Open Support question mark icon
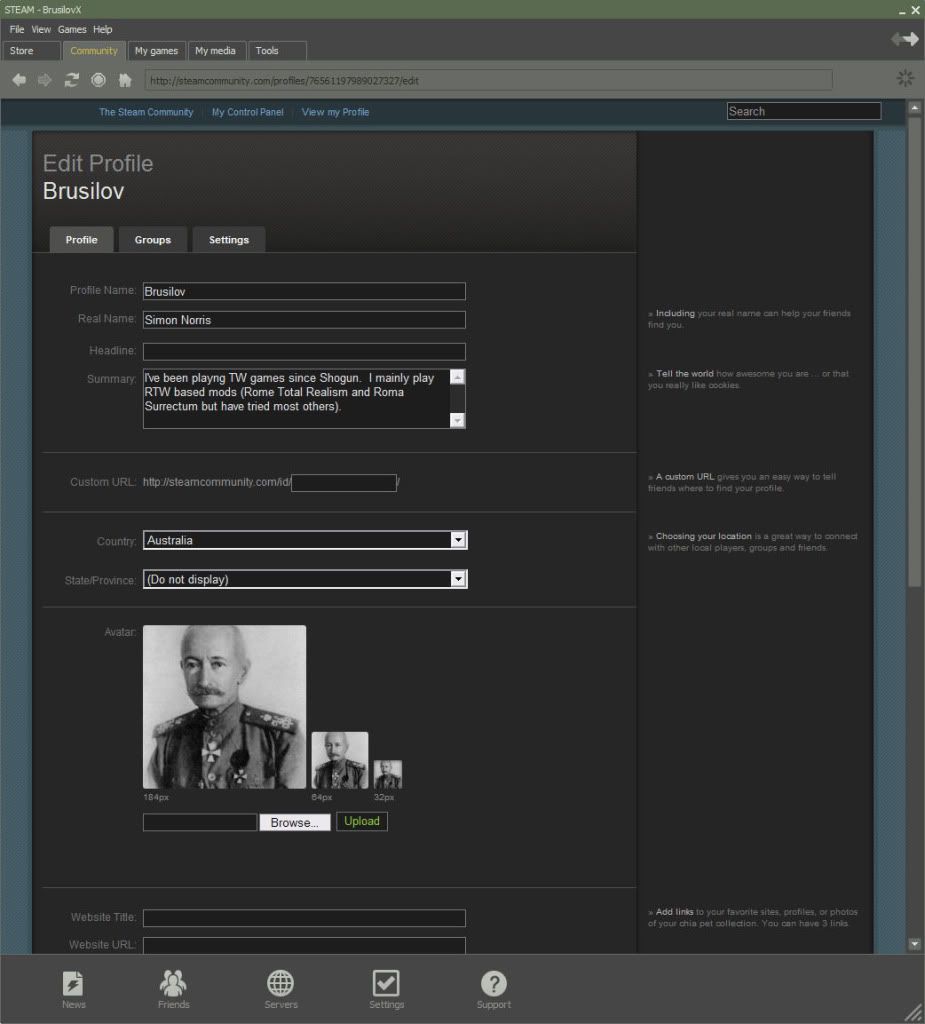Screen dimensions: 925x1024 [x=493, y=989]
